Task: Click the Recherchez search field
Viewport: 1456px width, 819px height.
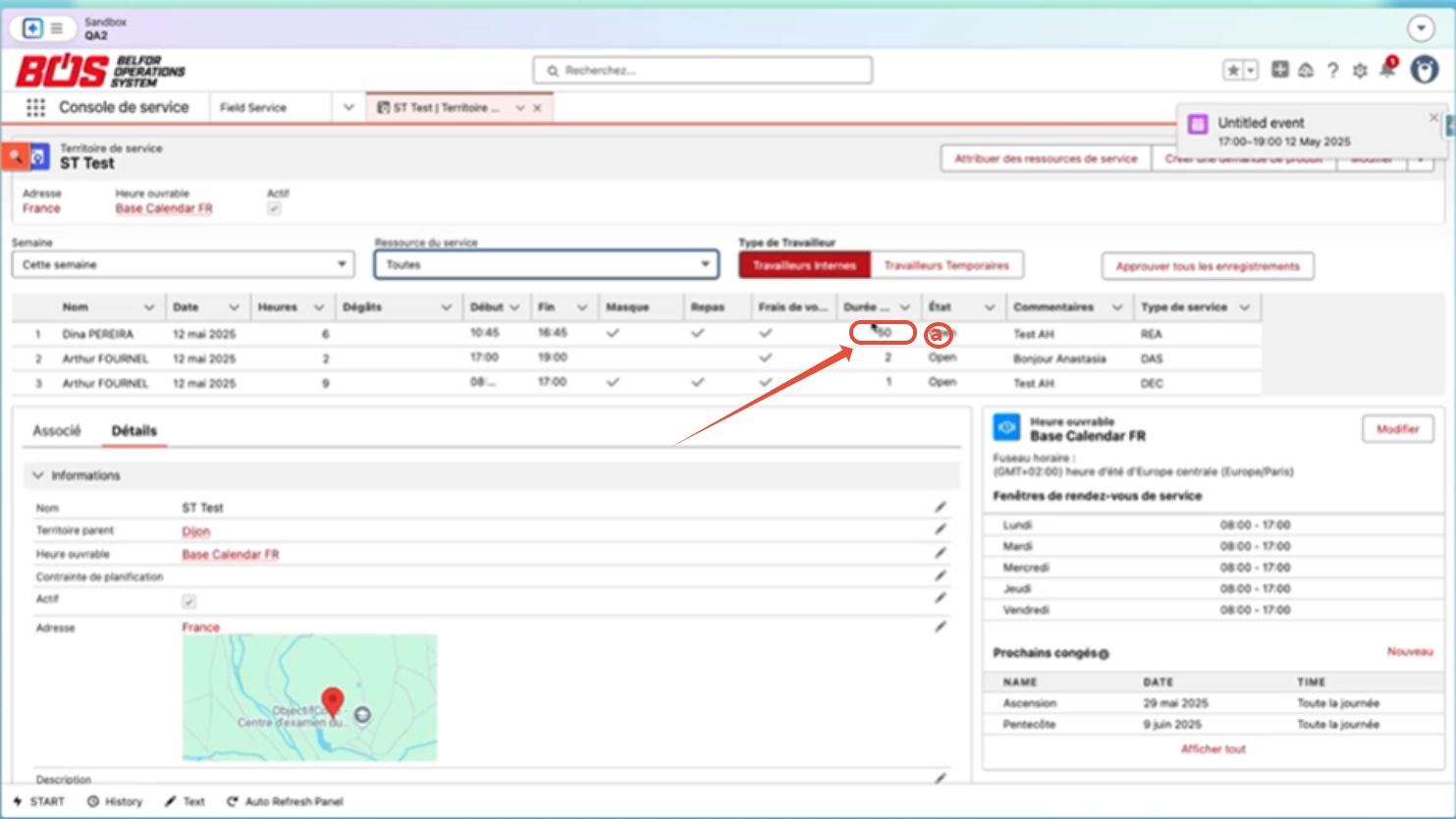Action: [703, 71]
